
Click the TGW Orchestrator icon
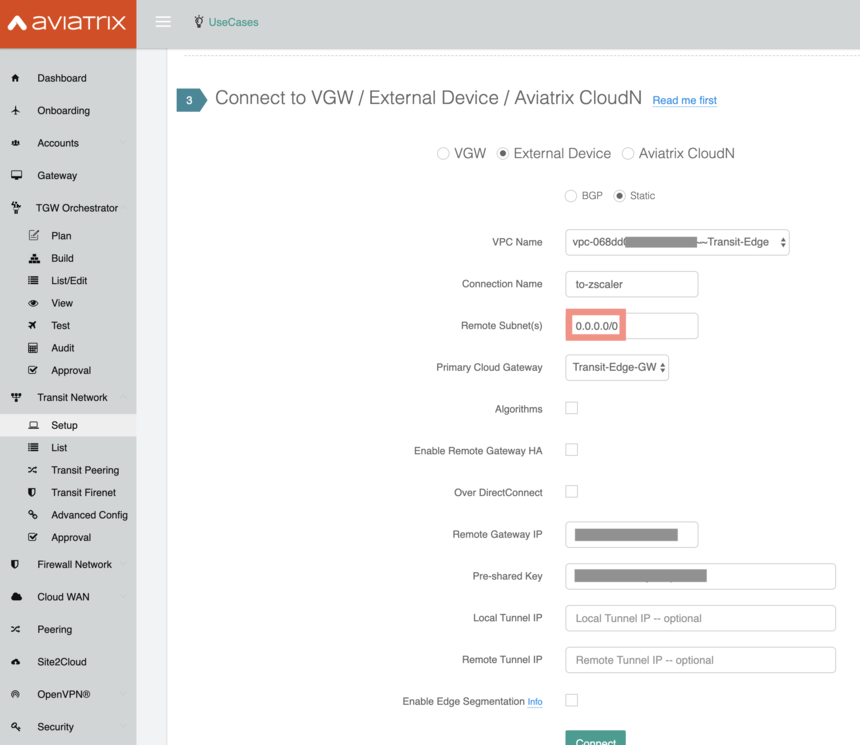tap(16, 207)
